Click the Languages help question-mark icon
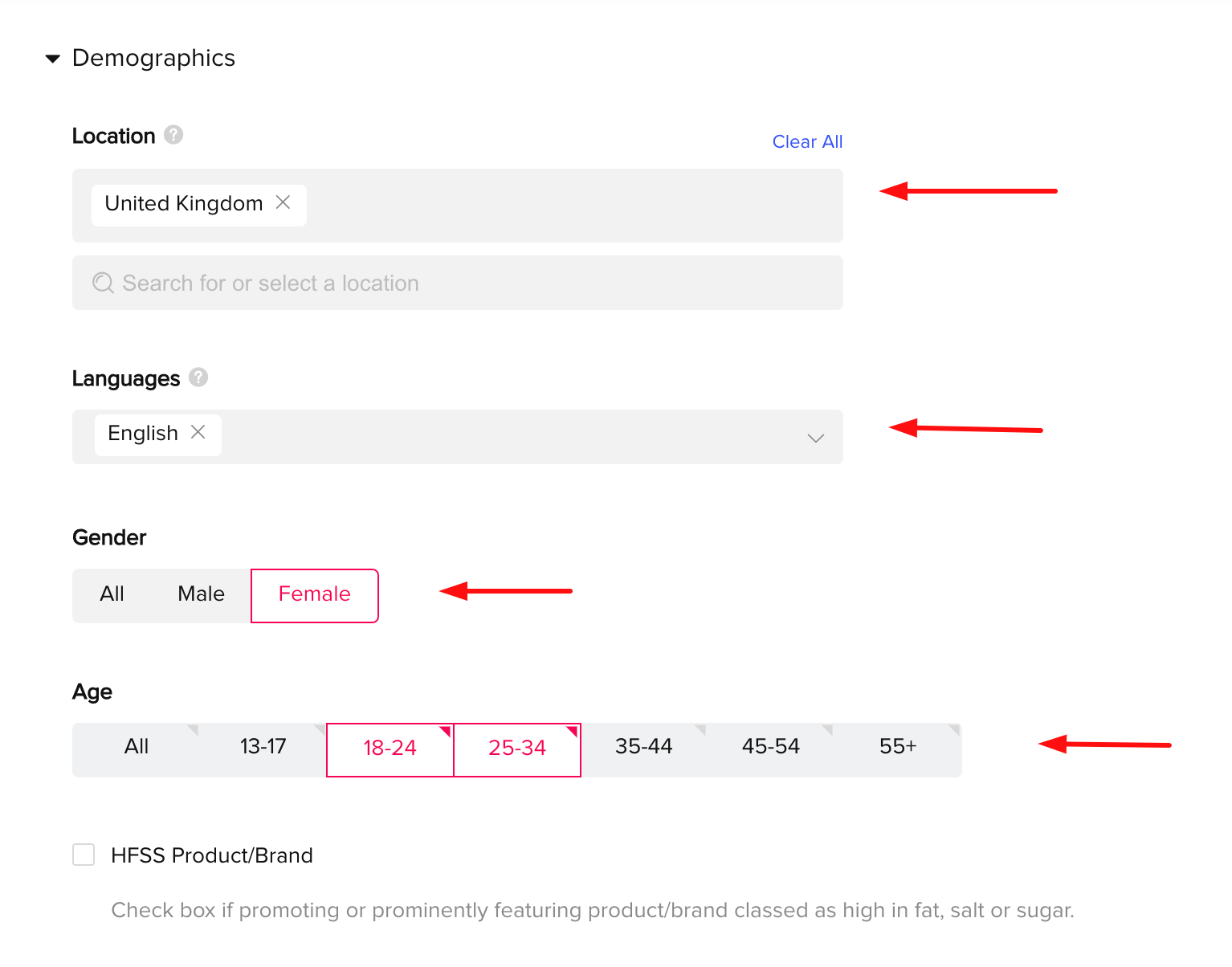Viewport: 1232px width, 967px height. (x=198, y=377)
